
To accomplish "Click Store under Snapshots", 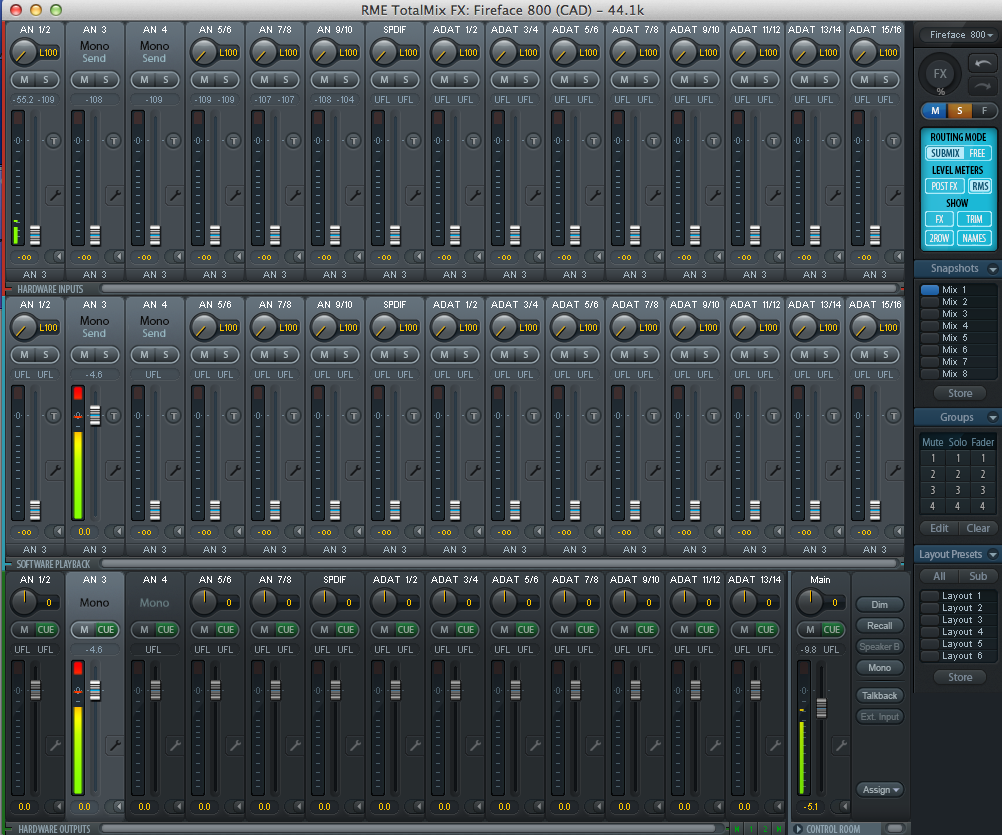I will [x=959, y=393].
